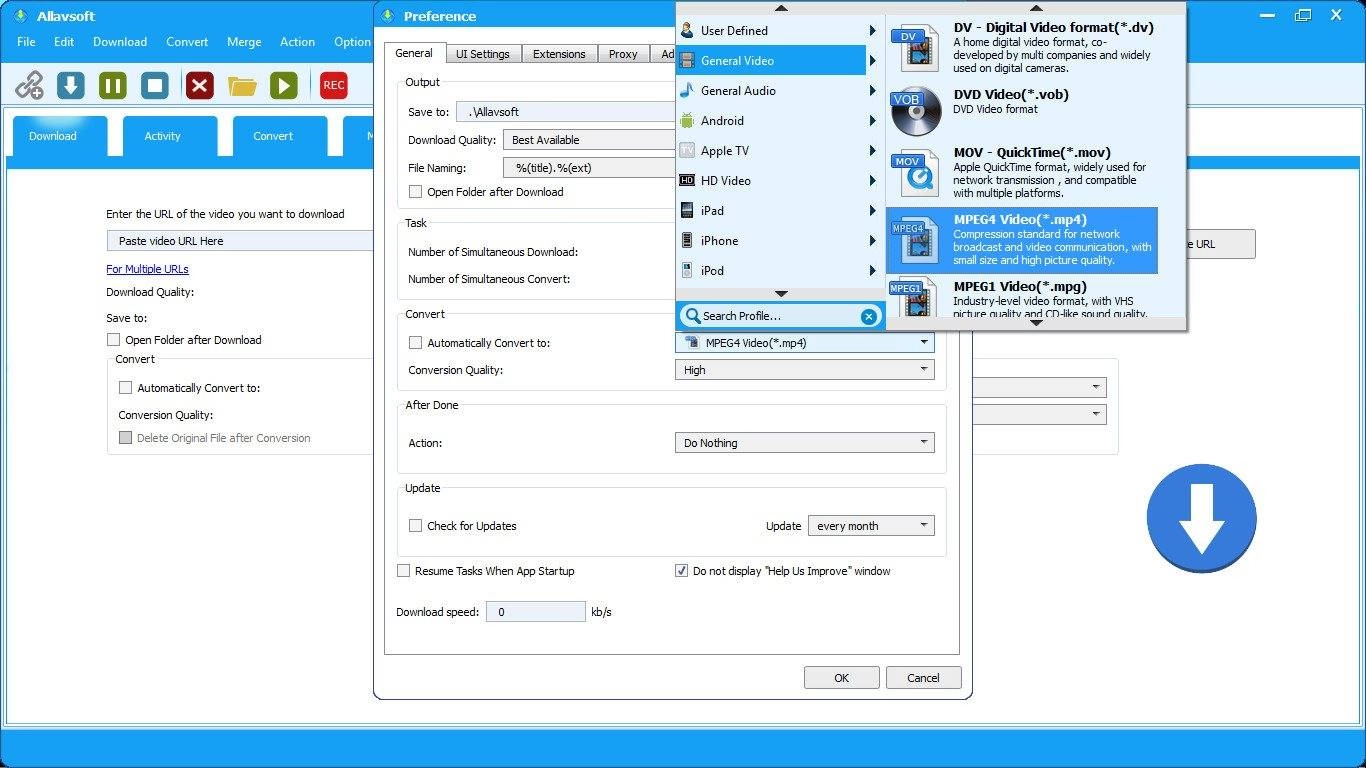Viewport: 1366px width, 768px height.
Task: Open the File menu
Action: point(26,42)
